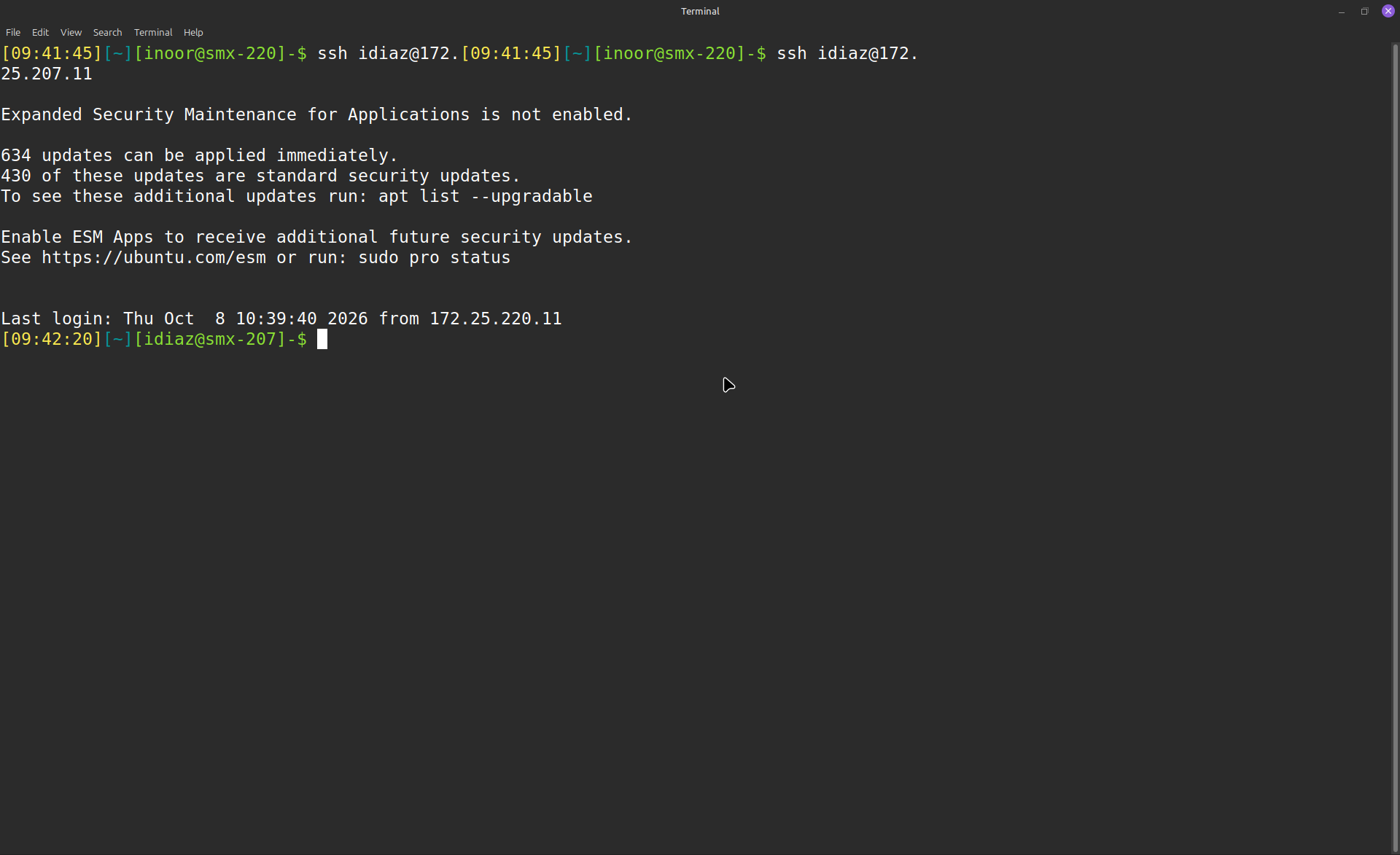Open the Terminal menu
The height and width of the screenshot is (855, 1400).
(x=153, y=32)
